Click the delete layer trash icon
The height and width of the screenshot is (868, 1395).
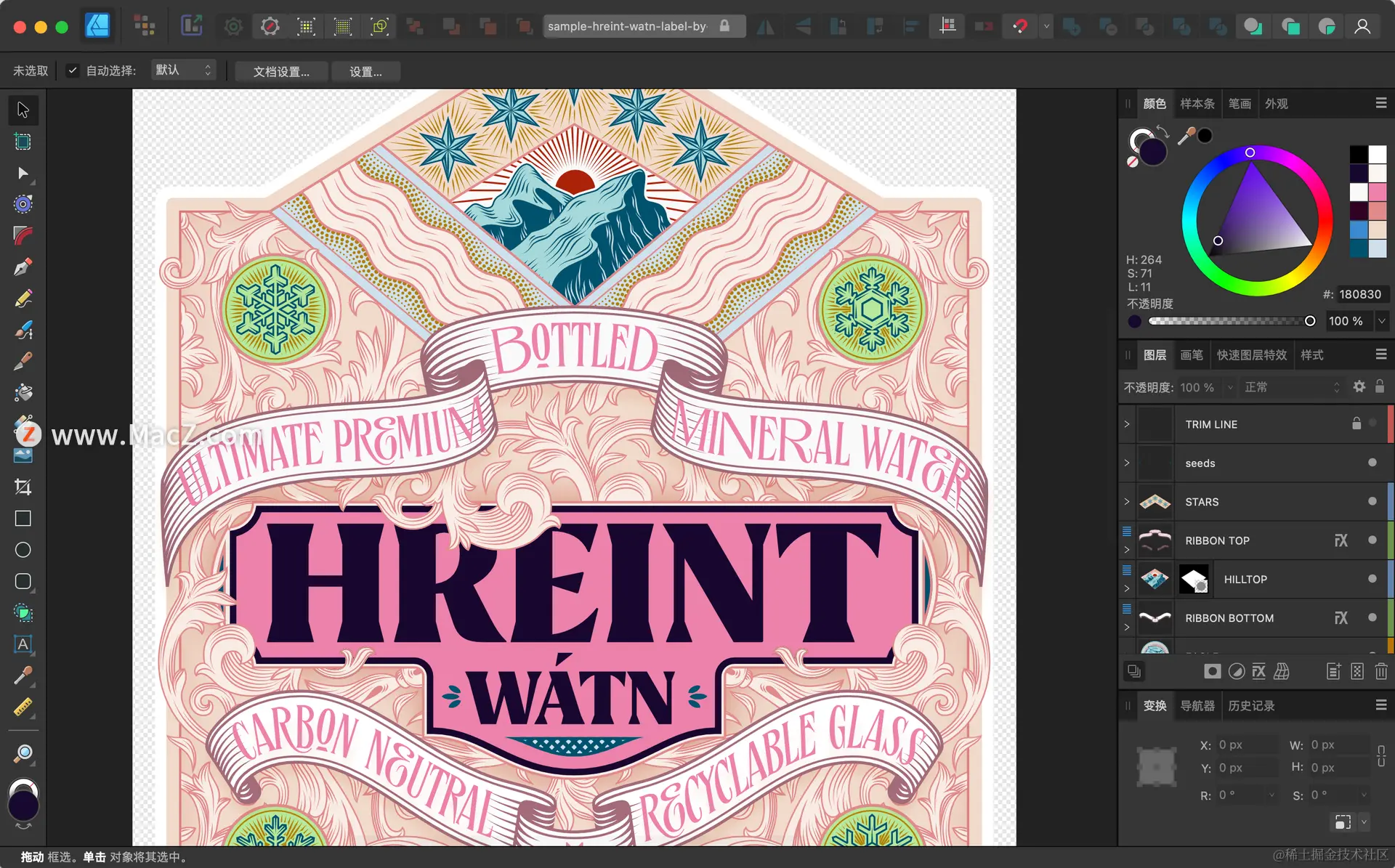pos(1381,671)
